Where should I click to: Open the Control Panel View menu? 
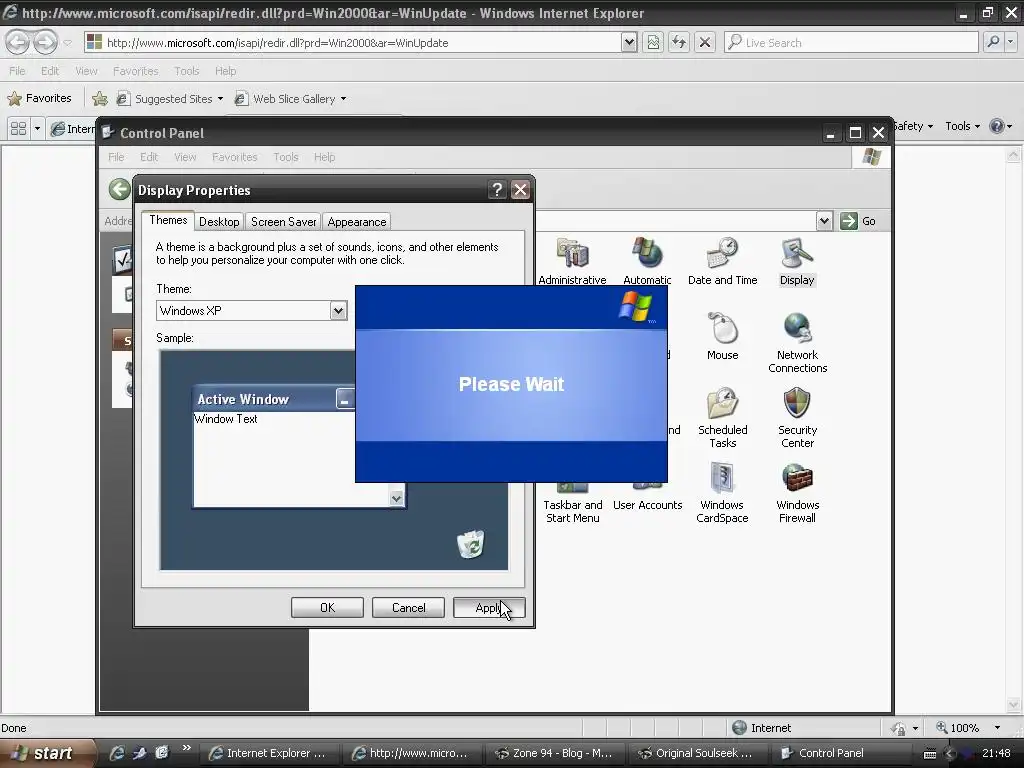tap(185, 157)
